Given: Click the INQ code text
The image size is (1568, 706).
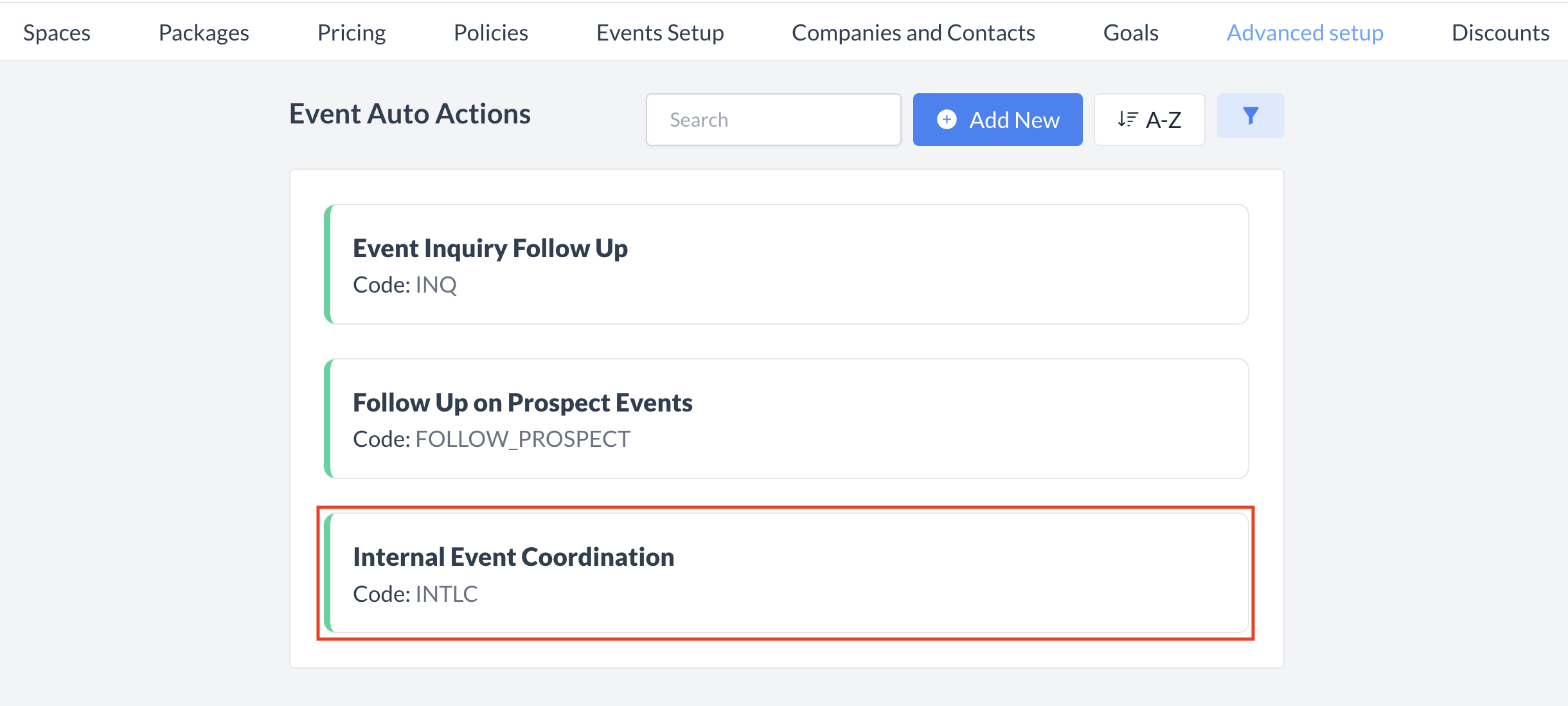Looking at the screenshot, I should [436, 285].
